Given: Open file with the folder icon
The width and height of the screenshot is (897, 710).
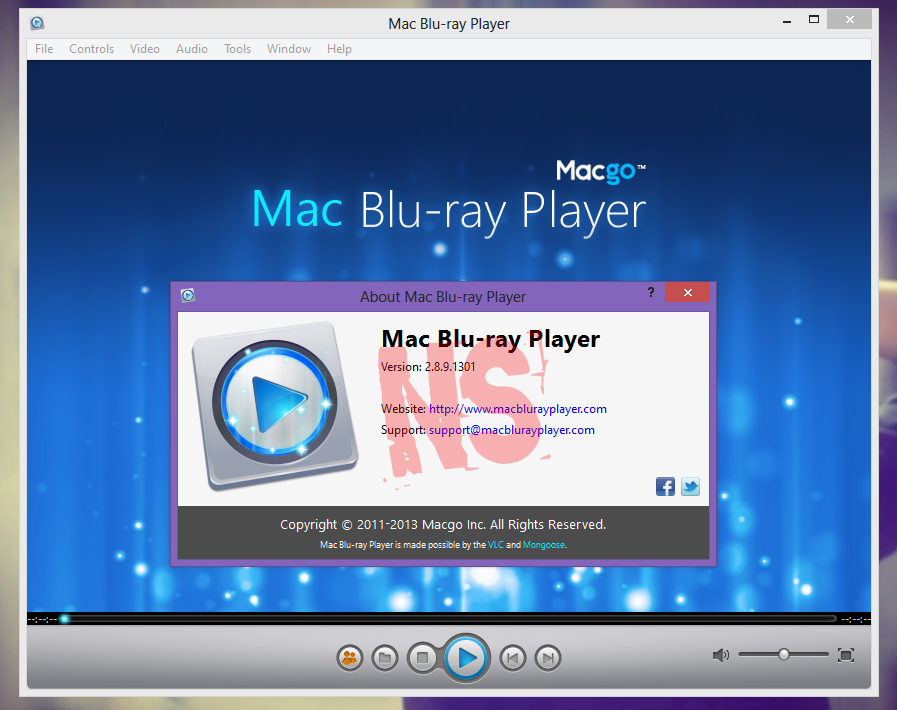Looking at the screenshot, I should click(x=385, y=658).
